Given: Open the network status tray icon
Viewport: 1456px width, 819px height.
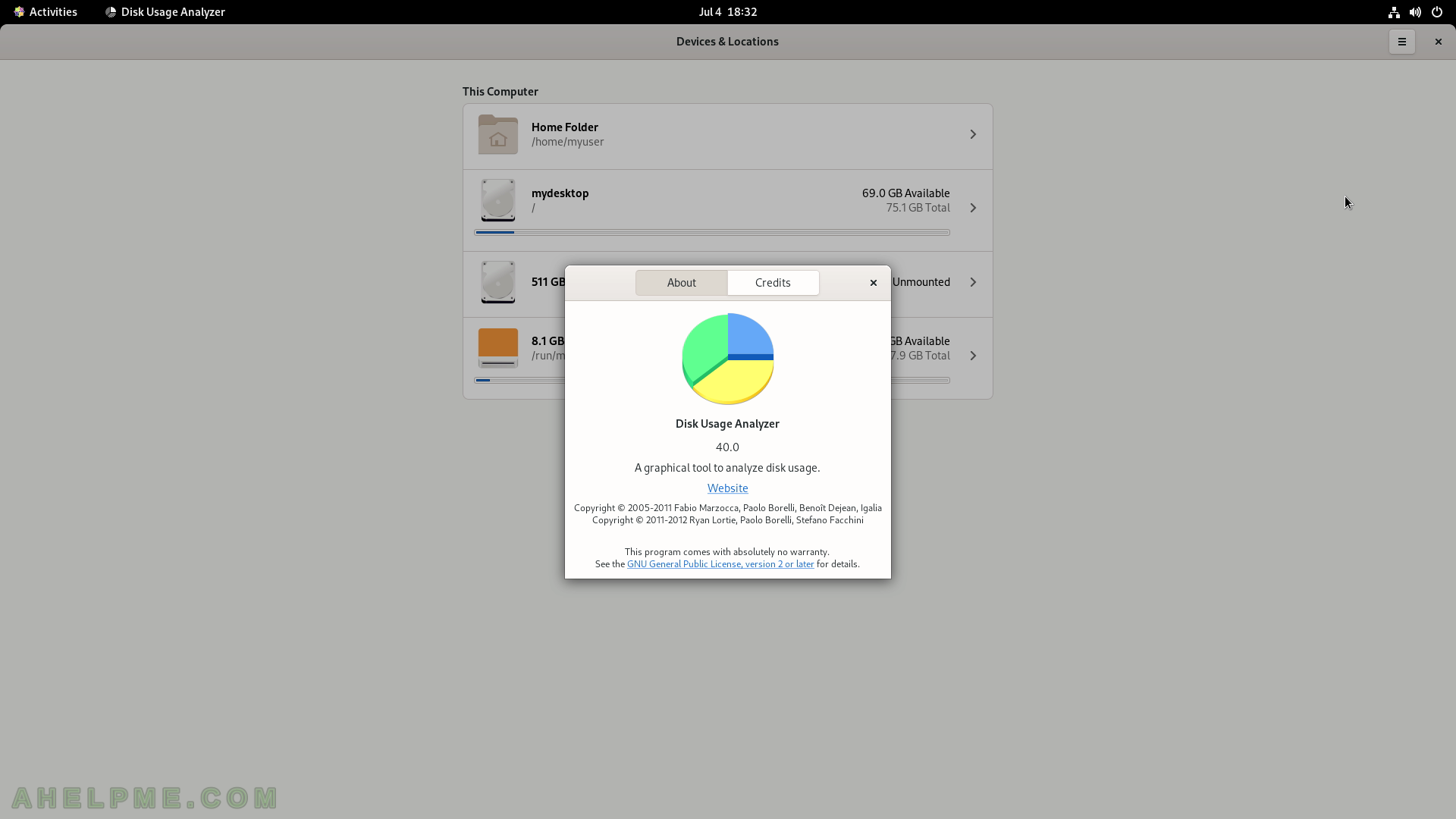Looking at the screenshot, I should click(x=1394, y=12).
